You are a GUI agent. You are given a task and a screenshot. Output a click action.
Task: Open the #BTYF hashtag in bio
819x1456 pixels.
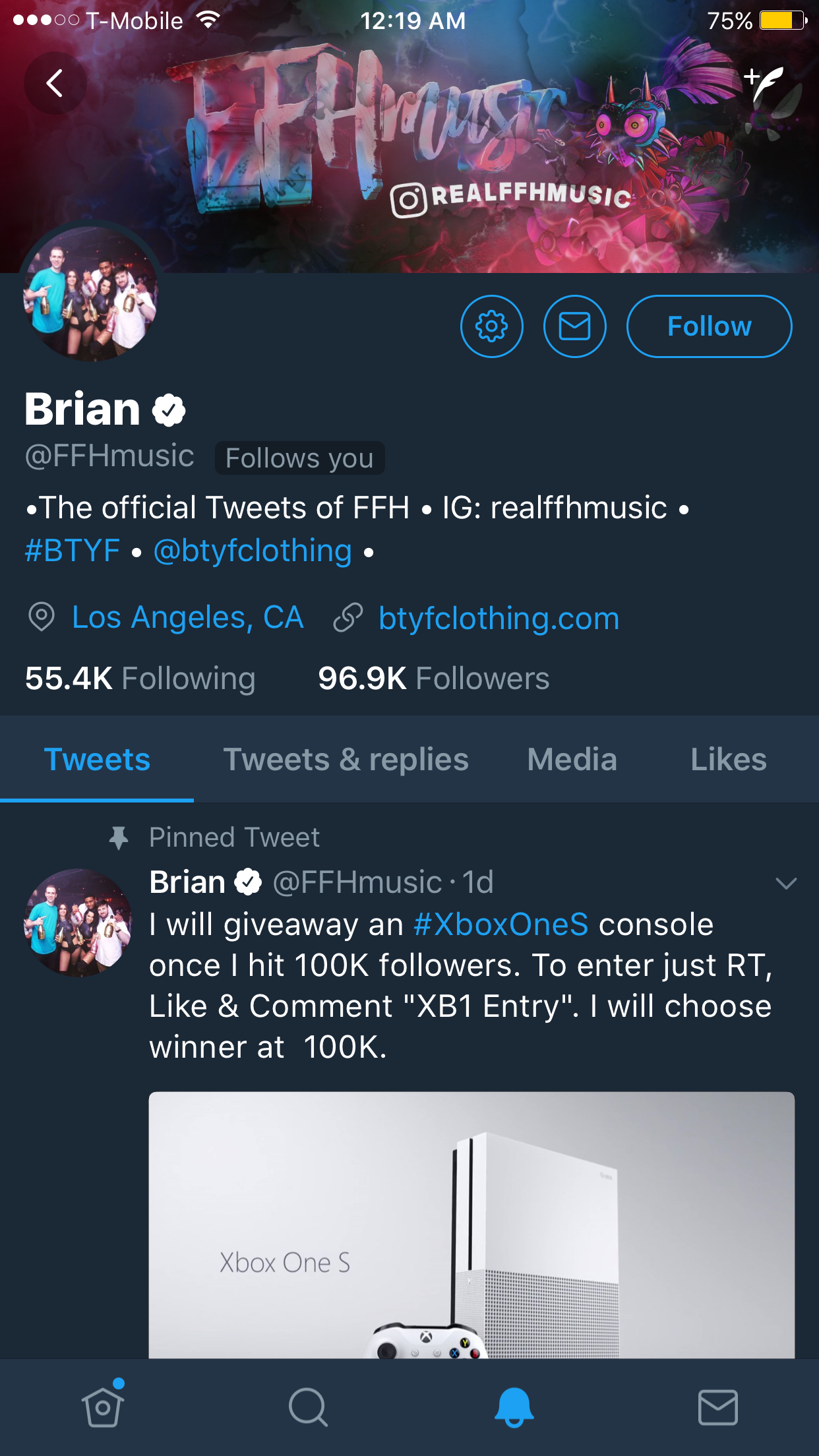coord(73,551)
